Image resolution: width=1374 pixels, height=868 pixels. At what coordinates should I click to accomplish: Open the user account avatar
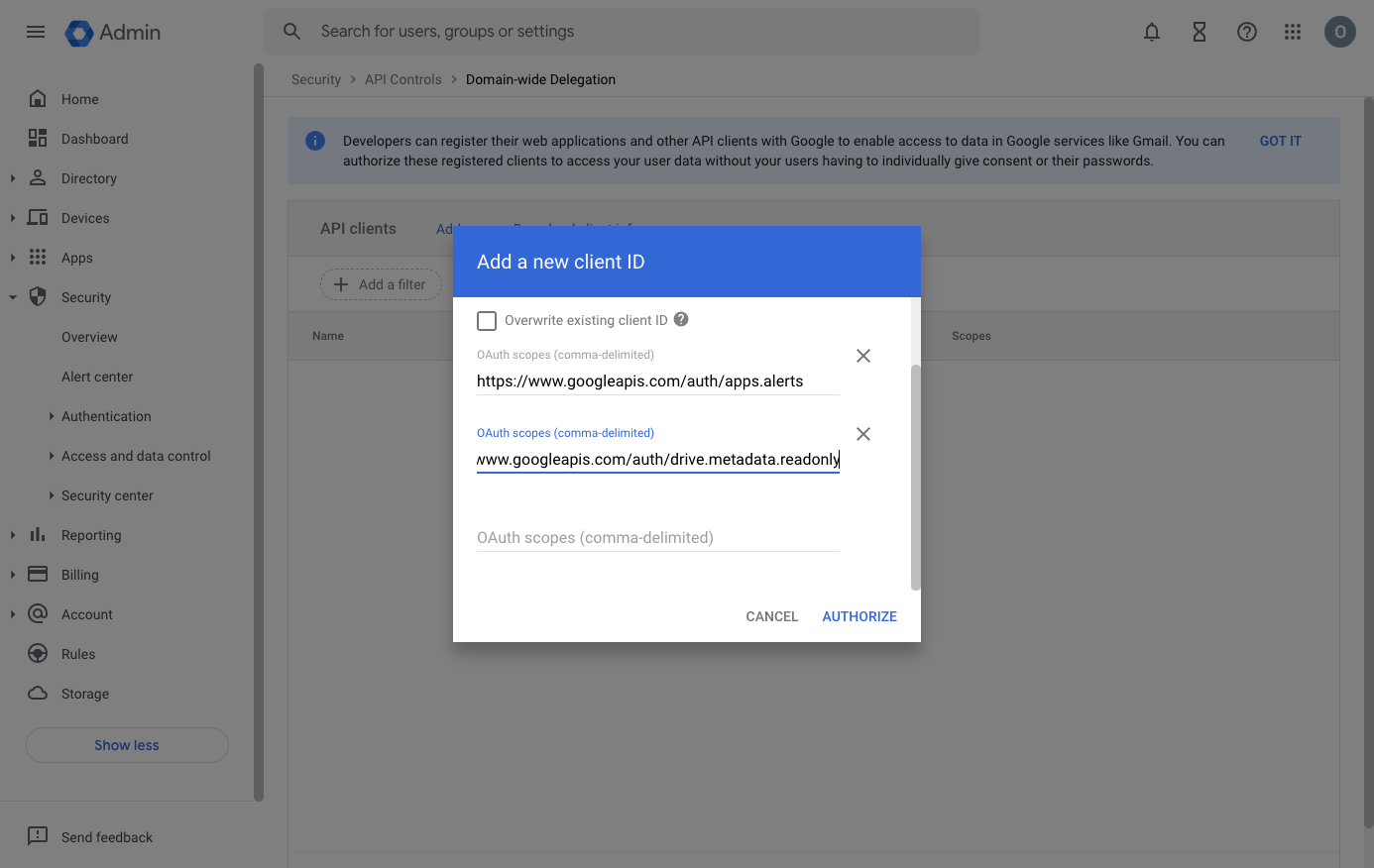[1339, 32]
